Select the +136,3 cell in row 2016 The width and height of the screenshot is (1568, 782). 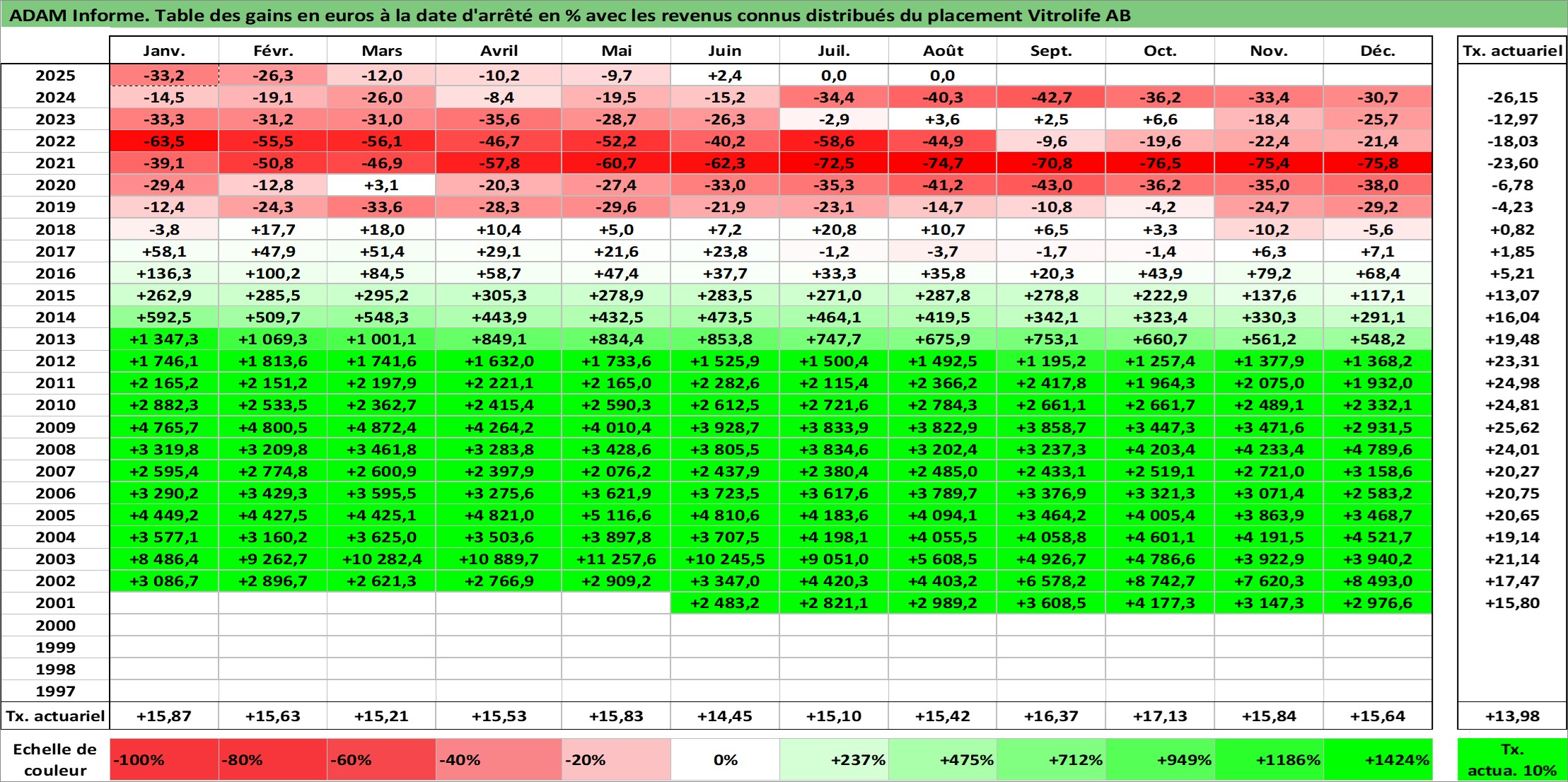(x=164, y=274)
